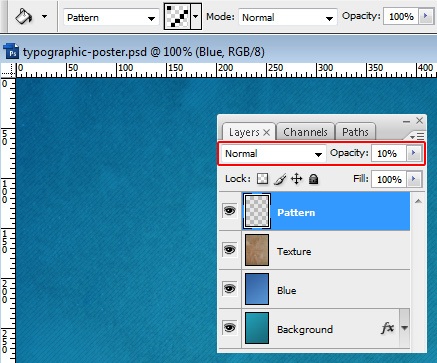Click the options bar Opacity field
The height and width of the screenshot is (363, 437).
(x=401, y=16)
